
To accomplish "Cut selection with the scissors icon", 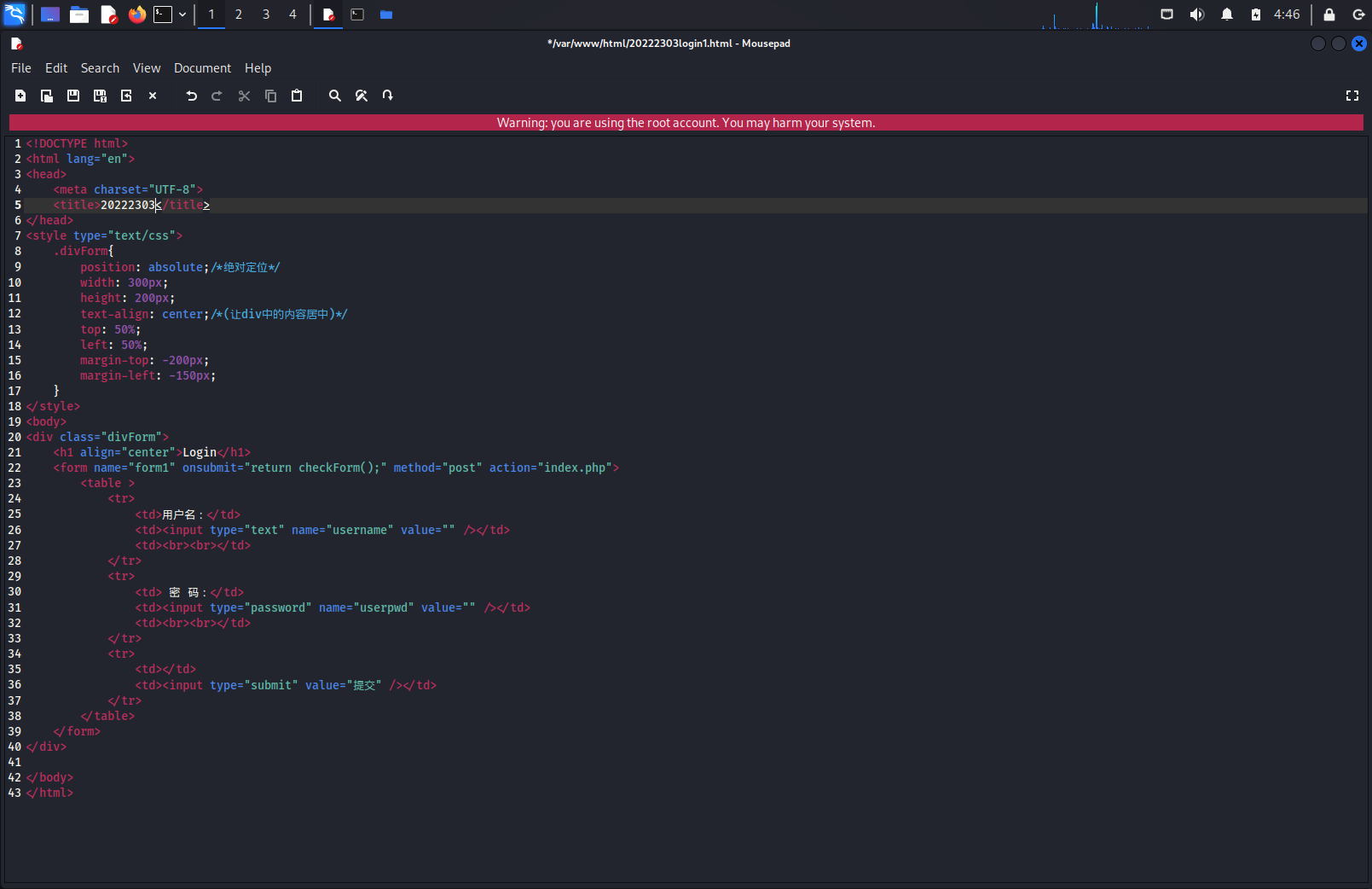I will (x=244, y=96).
